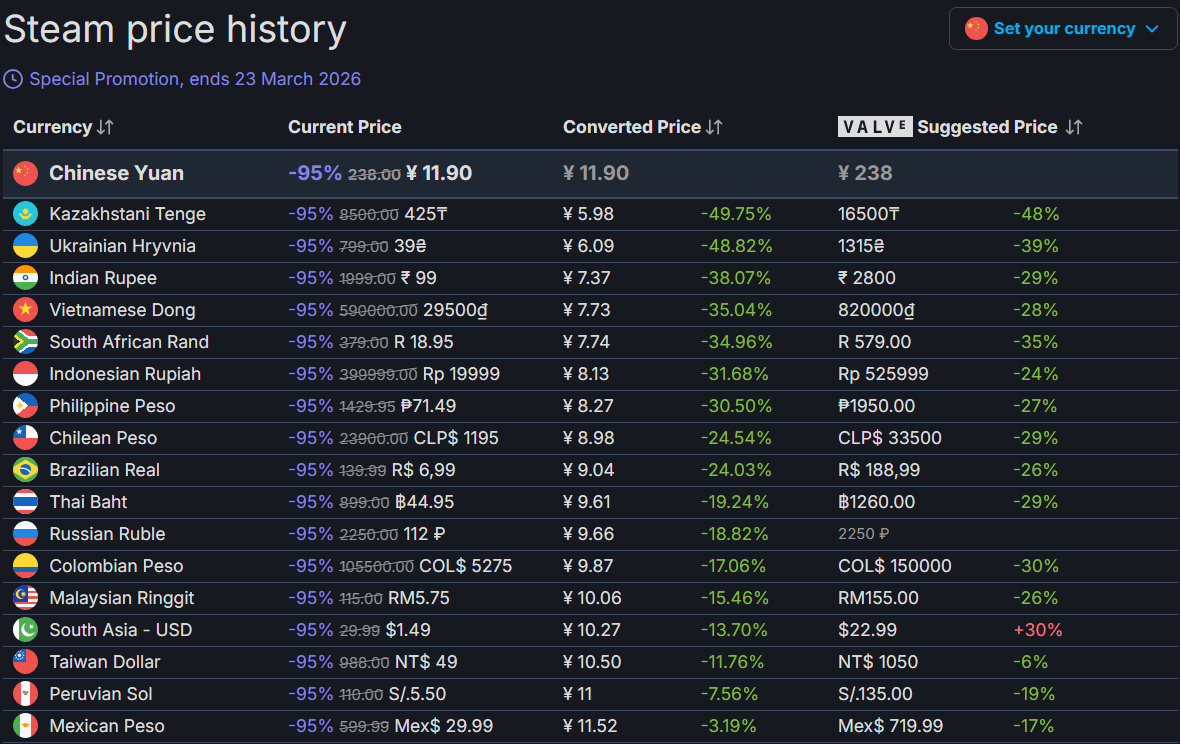
Task: Select the Chinese Yuan highlighted row
Action: point(116,173)
